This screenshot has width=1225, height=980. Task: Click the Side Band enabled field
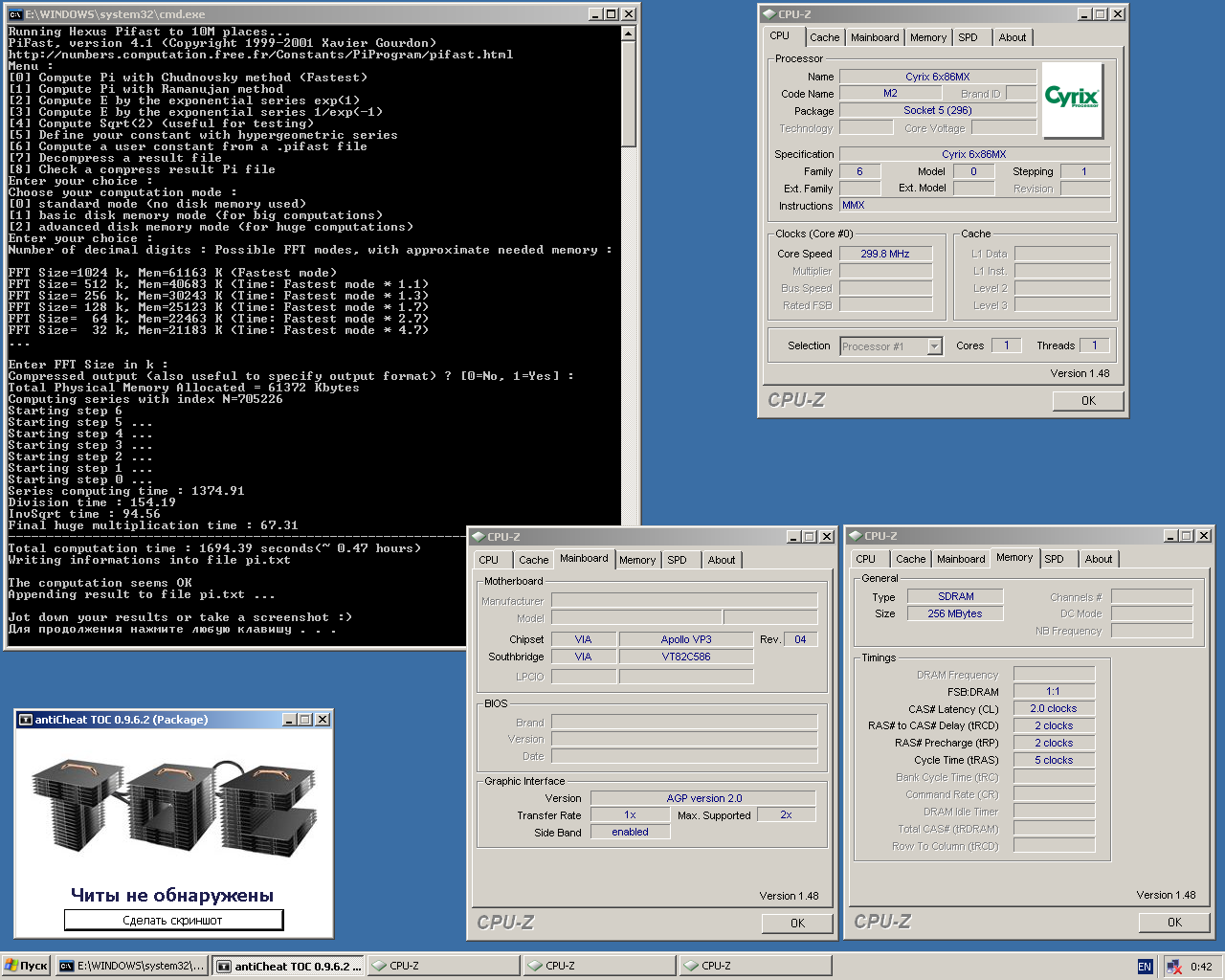pyautogui.click(x=630, y=832)
